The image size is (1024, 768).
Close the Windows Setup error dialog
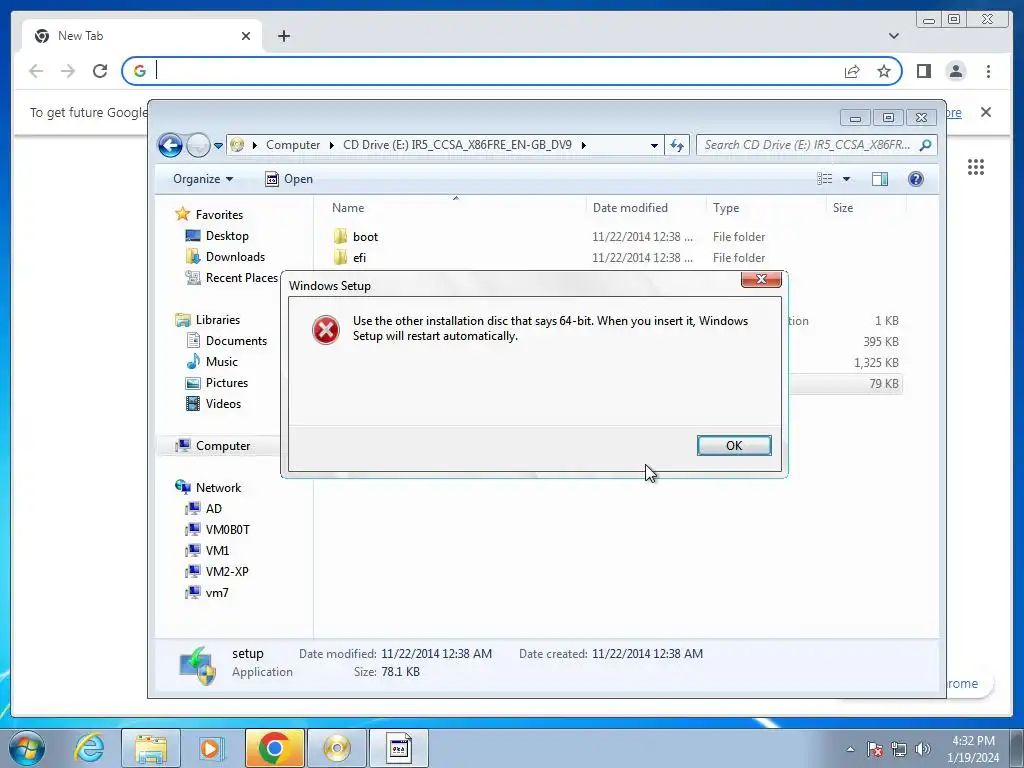(761, 280)
